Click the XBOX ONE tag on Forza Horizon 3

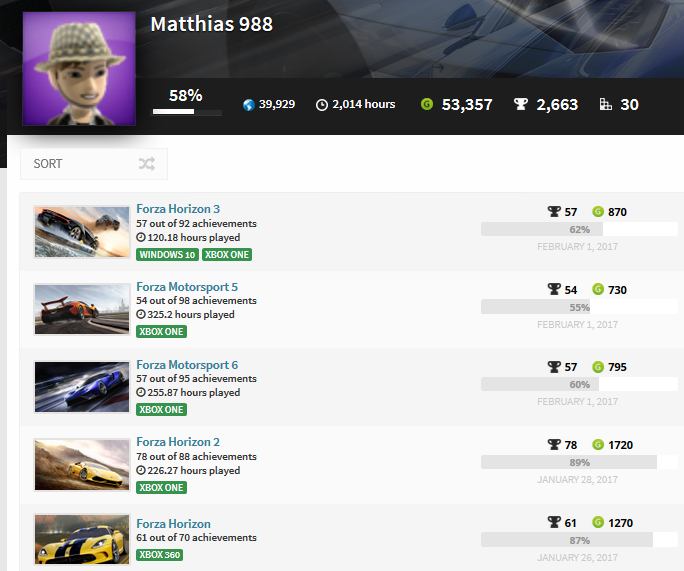pyautogui.click(x=227, y=254)
